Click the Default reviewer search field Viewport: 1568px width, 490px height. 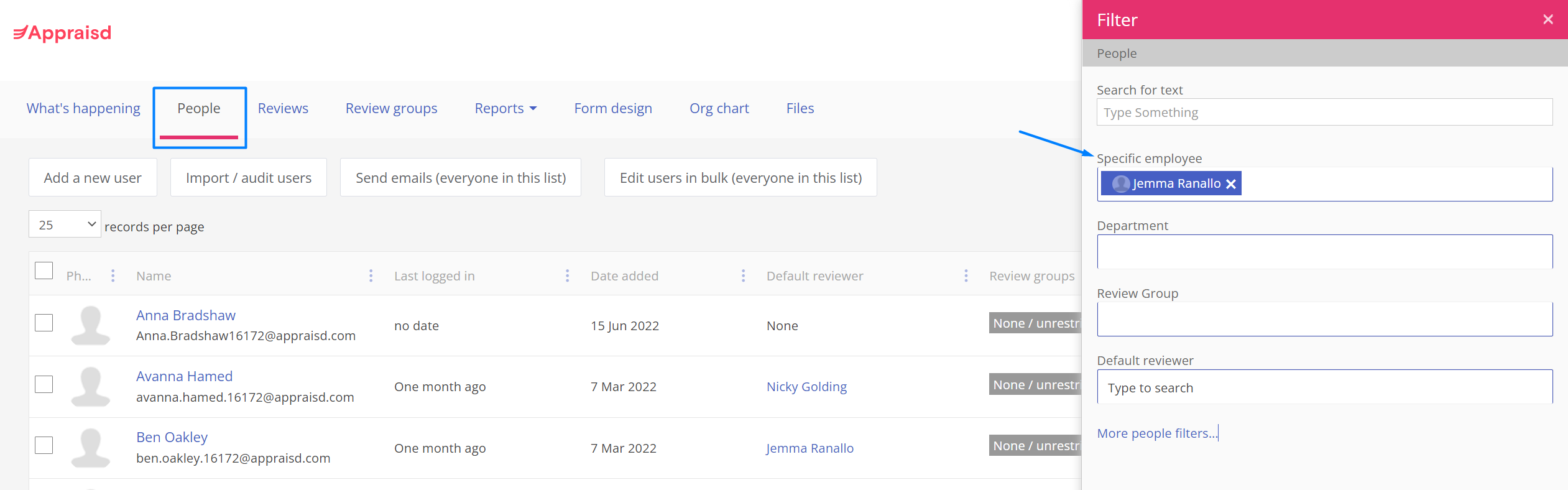[1324, 387]
